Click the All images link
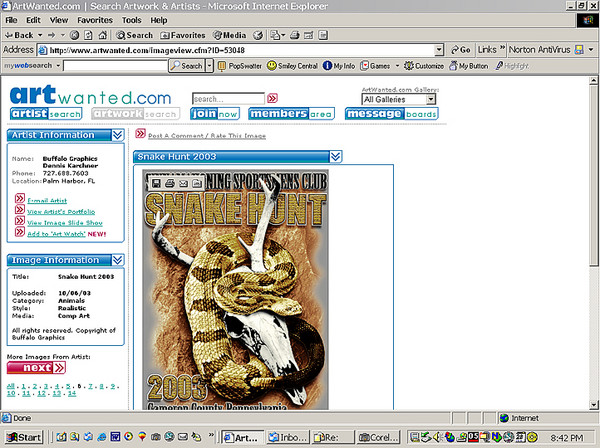The height and width of the screenshot is (448, 600). coord(11,386)
